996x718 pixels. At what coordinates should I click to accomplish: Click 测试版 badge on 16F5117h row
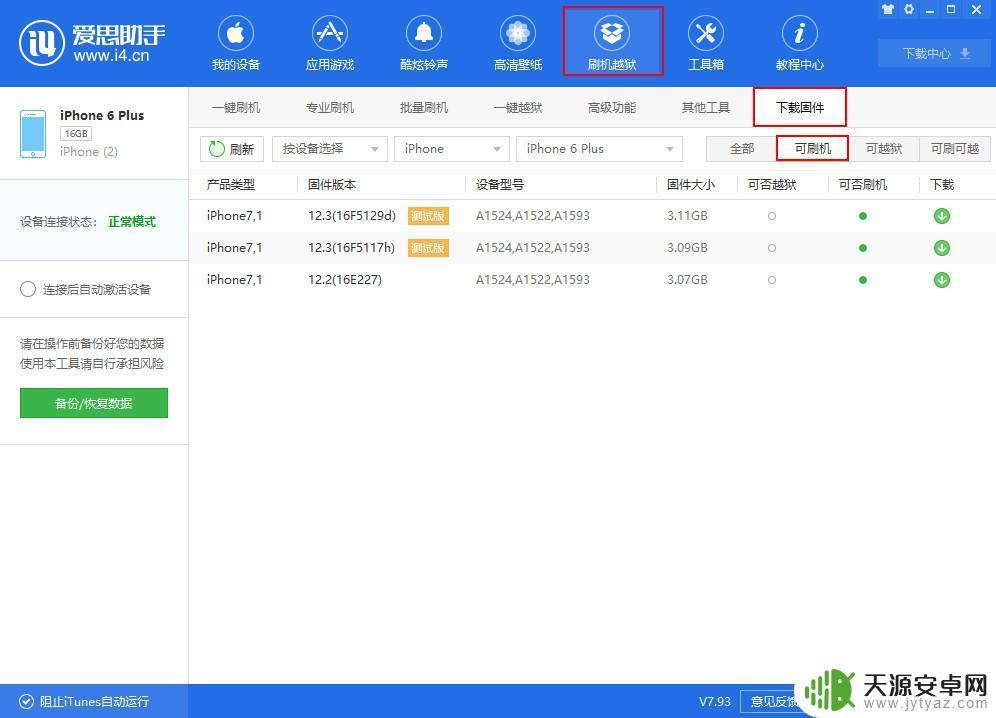tap(428, 248)
